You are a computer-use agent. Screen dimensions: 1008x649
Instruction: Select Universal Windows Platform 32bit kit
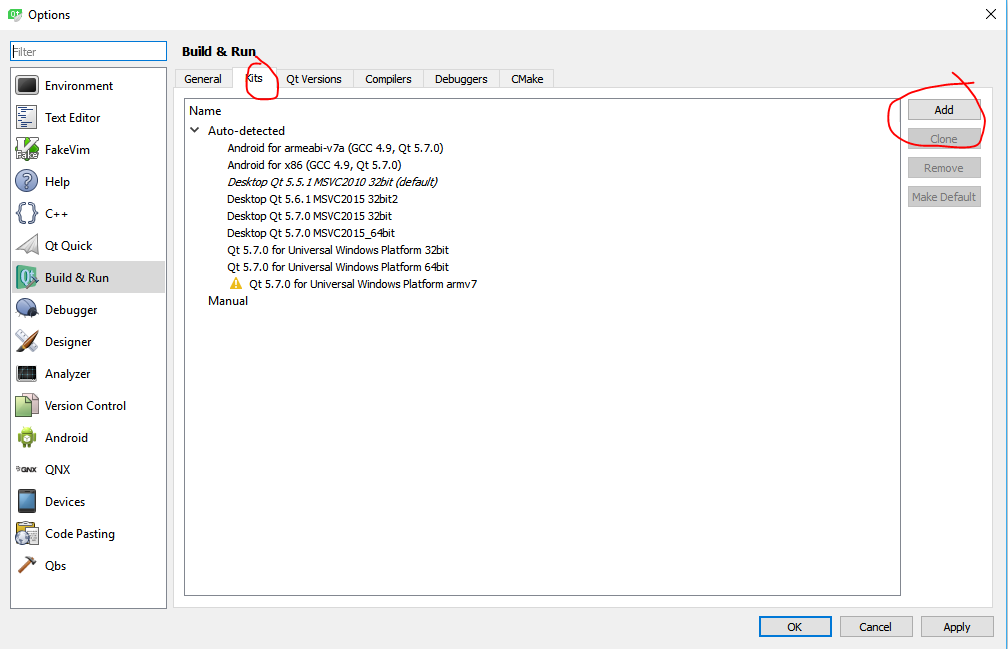(338, 250)
